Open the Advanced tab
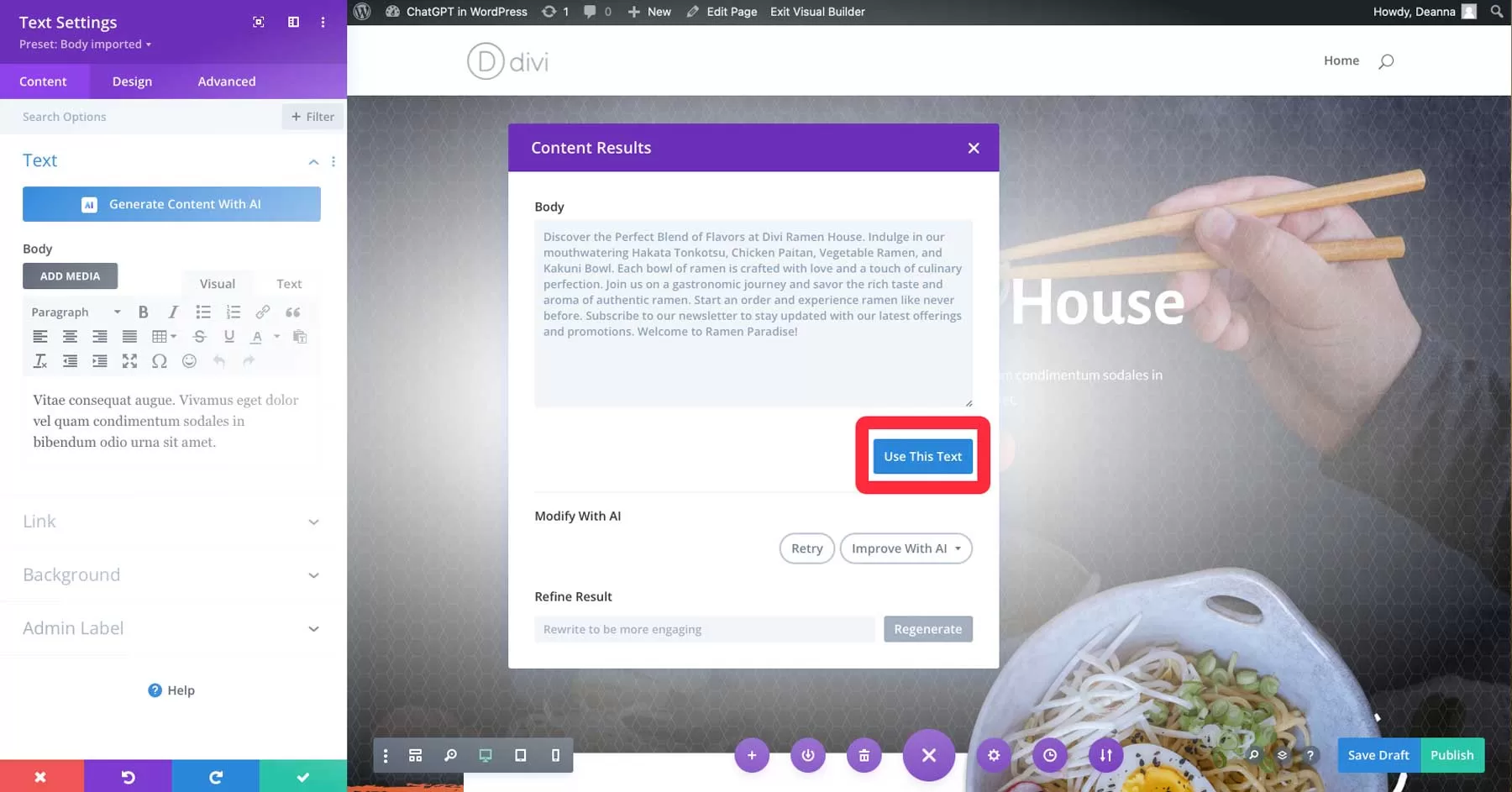This screenshot has width=1512, height=792. (227, 81)
